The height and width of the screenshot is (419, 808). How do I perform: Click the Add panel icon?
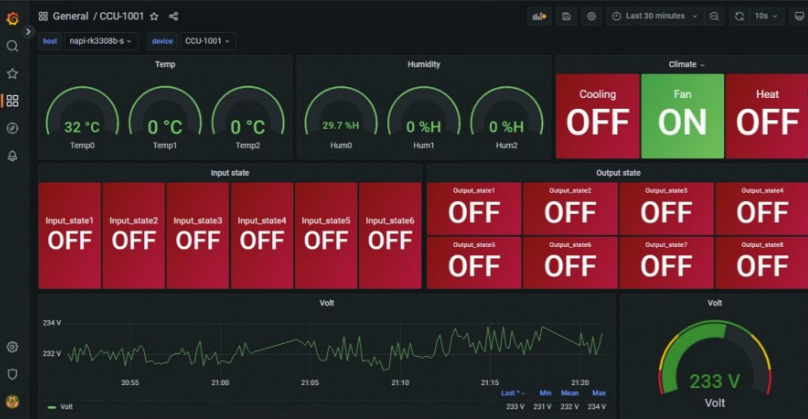(x=540, y=17)
